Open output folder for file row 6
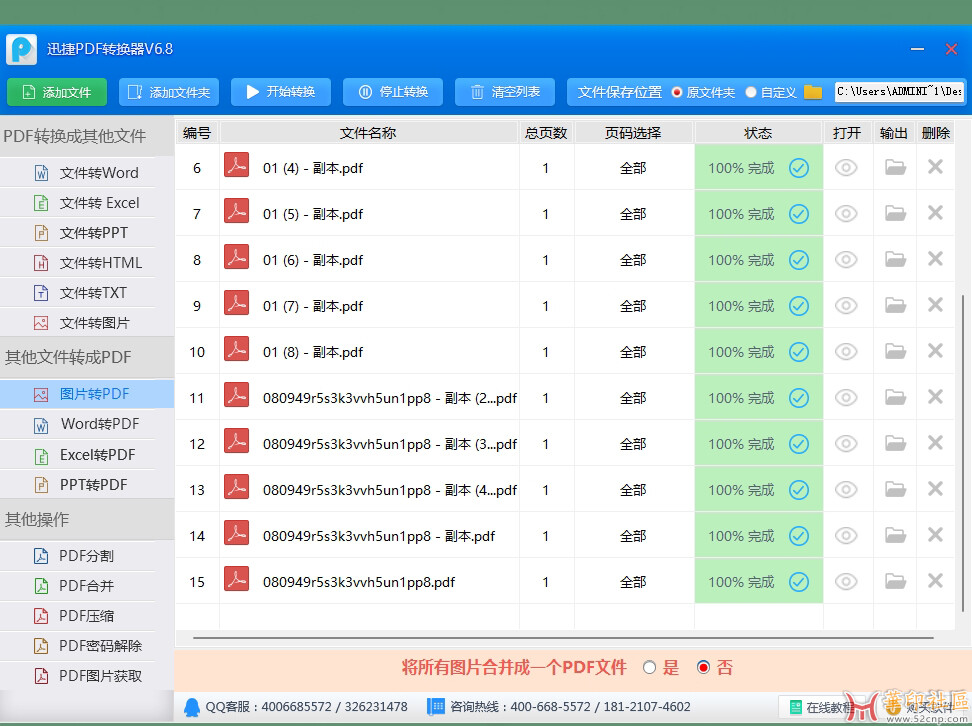The image size is (972, 726). (x=895, y=168)
